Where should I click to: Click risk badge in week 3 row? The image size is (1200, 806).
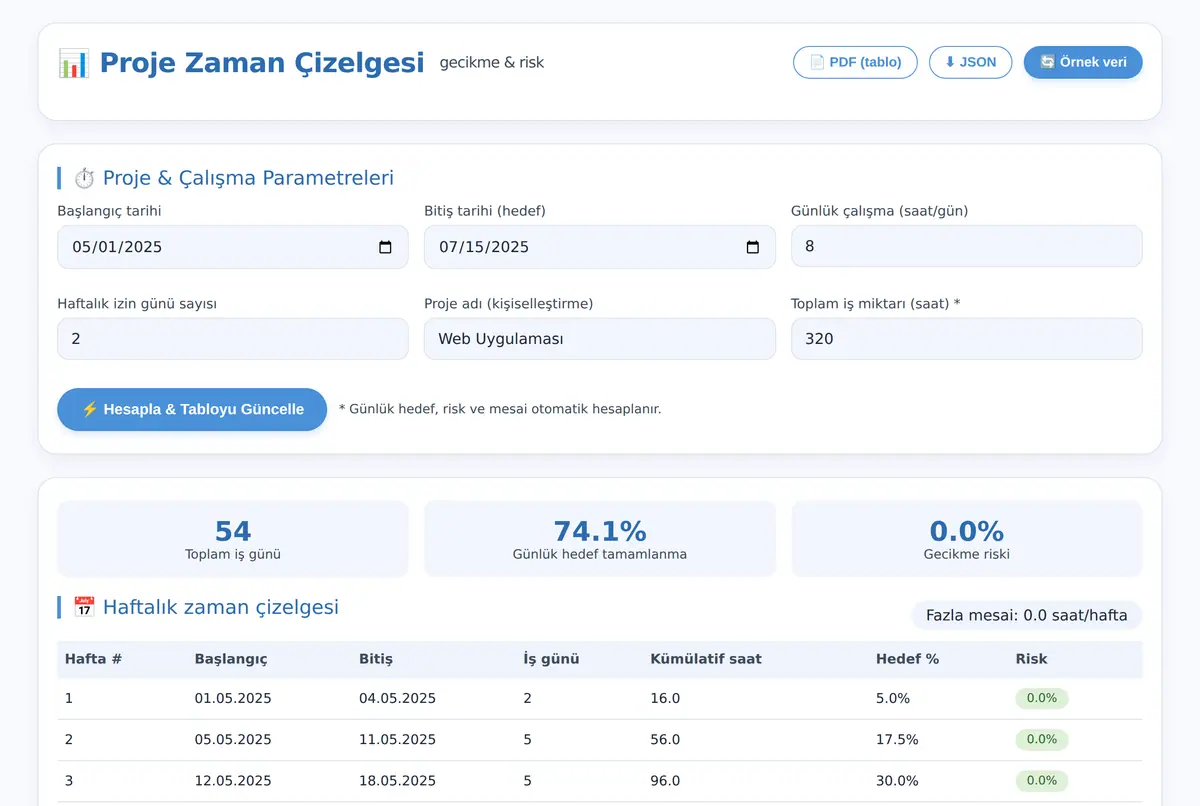[1041, 780]
